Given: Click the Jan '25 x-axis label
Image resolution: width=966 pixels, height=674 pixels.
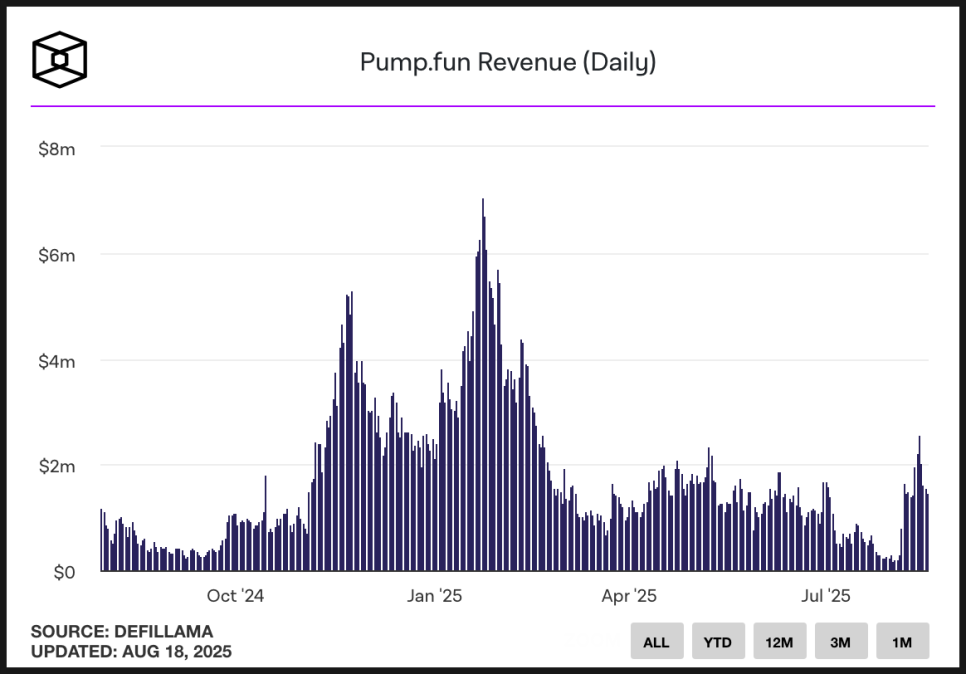Looking at the screenshot, I should click(434, 596).
